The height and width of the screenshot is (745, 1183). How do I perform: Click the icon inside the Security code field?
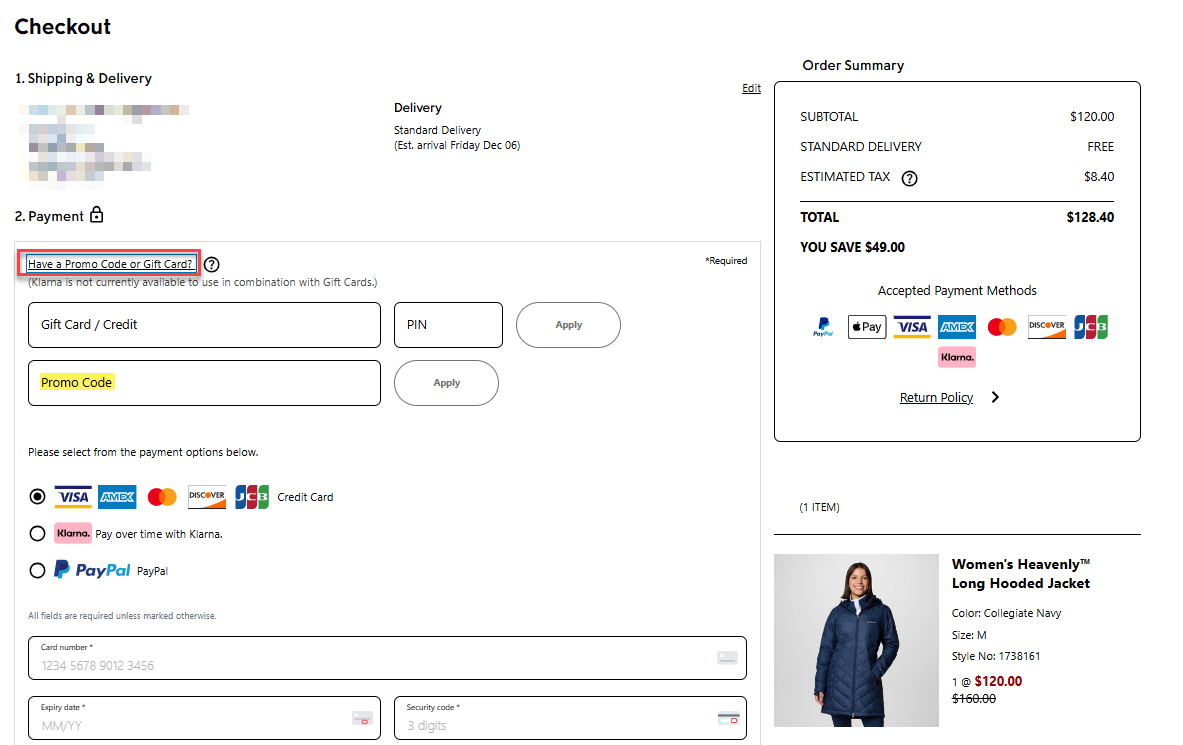pyautogui.click(x=728, y=718)
